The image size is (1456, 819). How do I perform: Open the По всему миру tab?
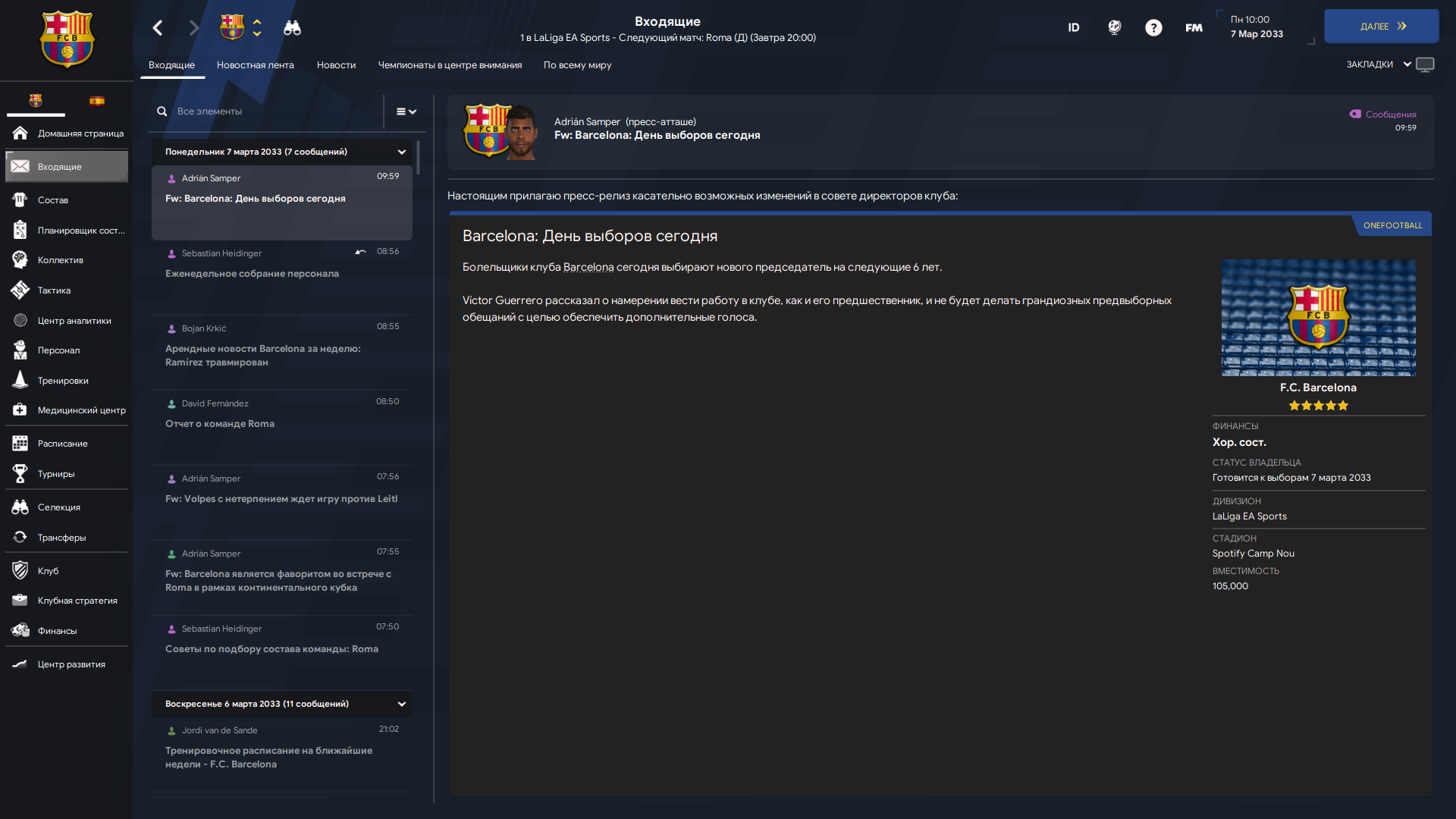(x=577, y=65)
